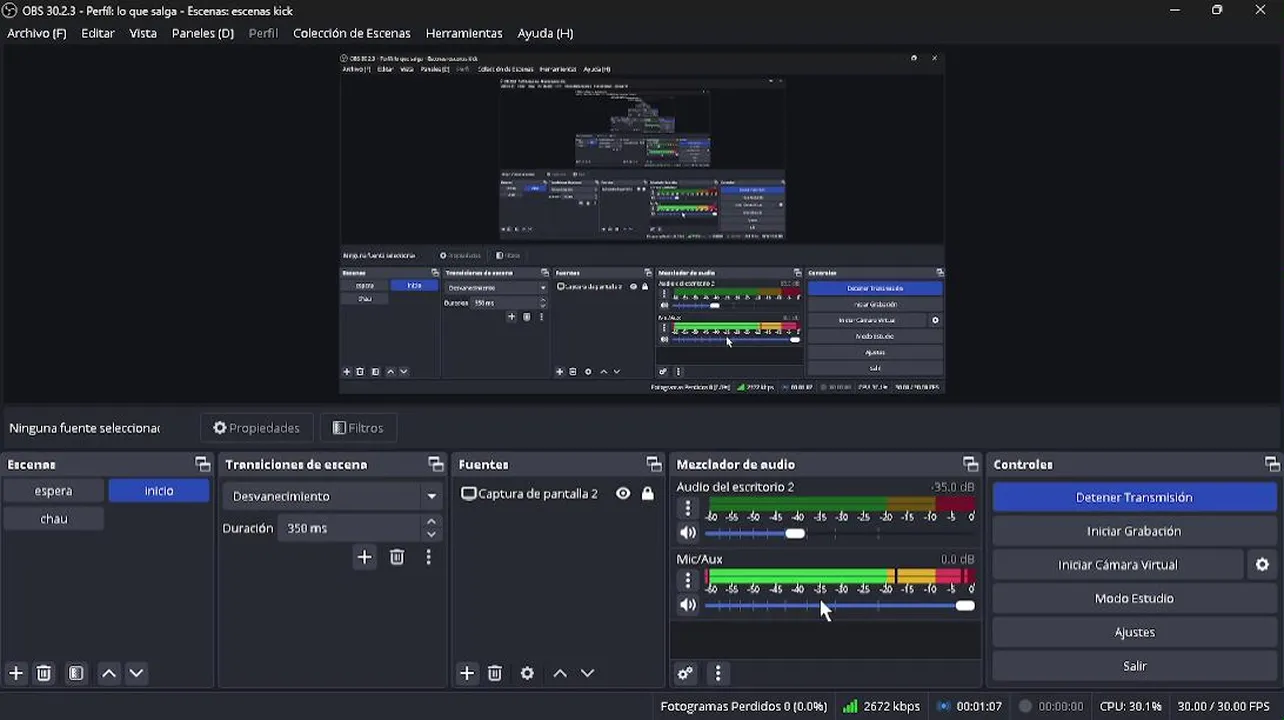
Task: Open virtual camera settings gear
Action: [x=1262, y=565]
